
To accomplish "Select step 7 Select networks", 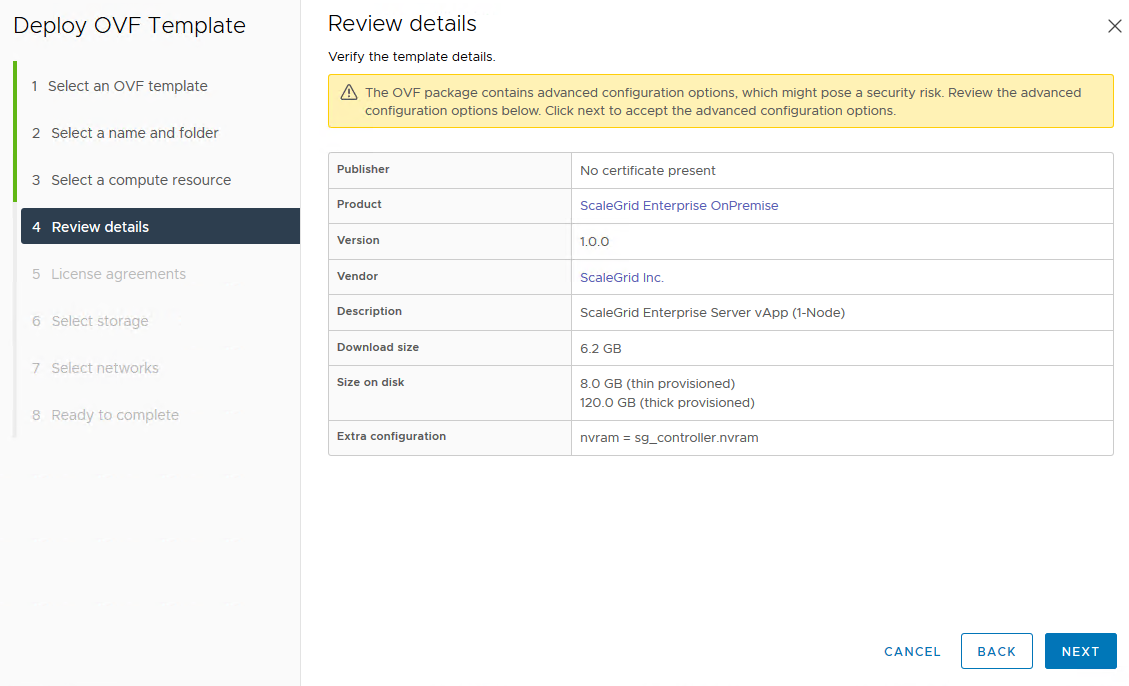I will tap(95, 368).
